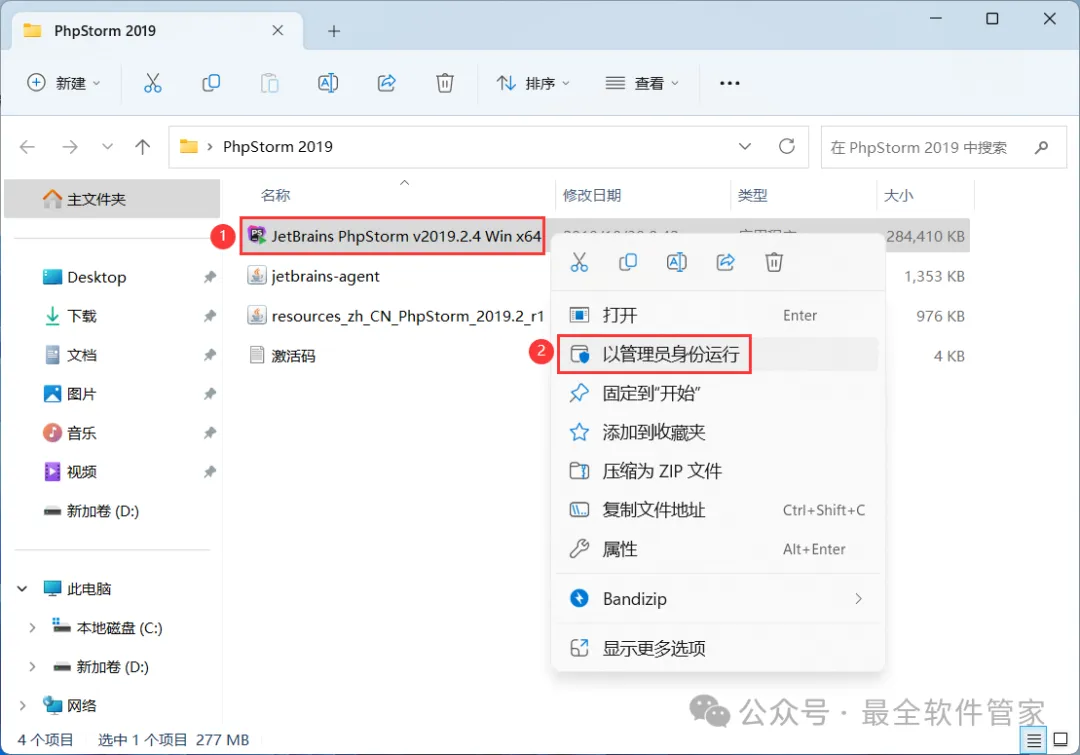Go up one folder level
Viewport: 1080px width, 755px height.
click(x=143, y=147)
